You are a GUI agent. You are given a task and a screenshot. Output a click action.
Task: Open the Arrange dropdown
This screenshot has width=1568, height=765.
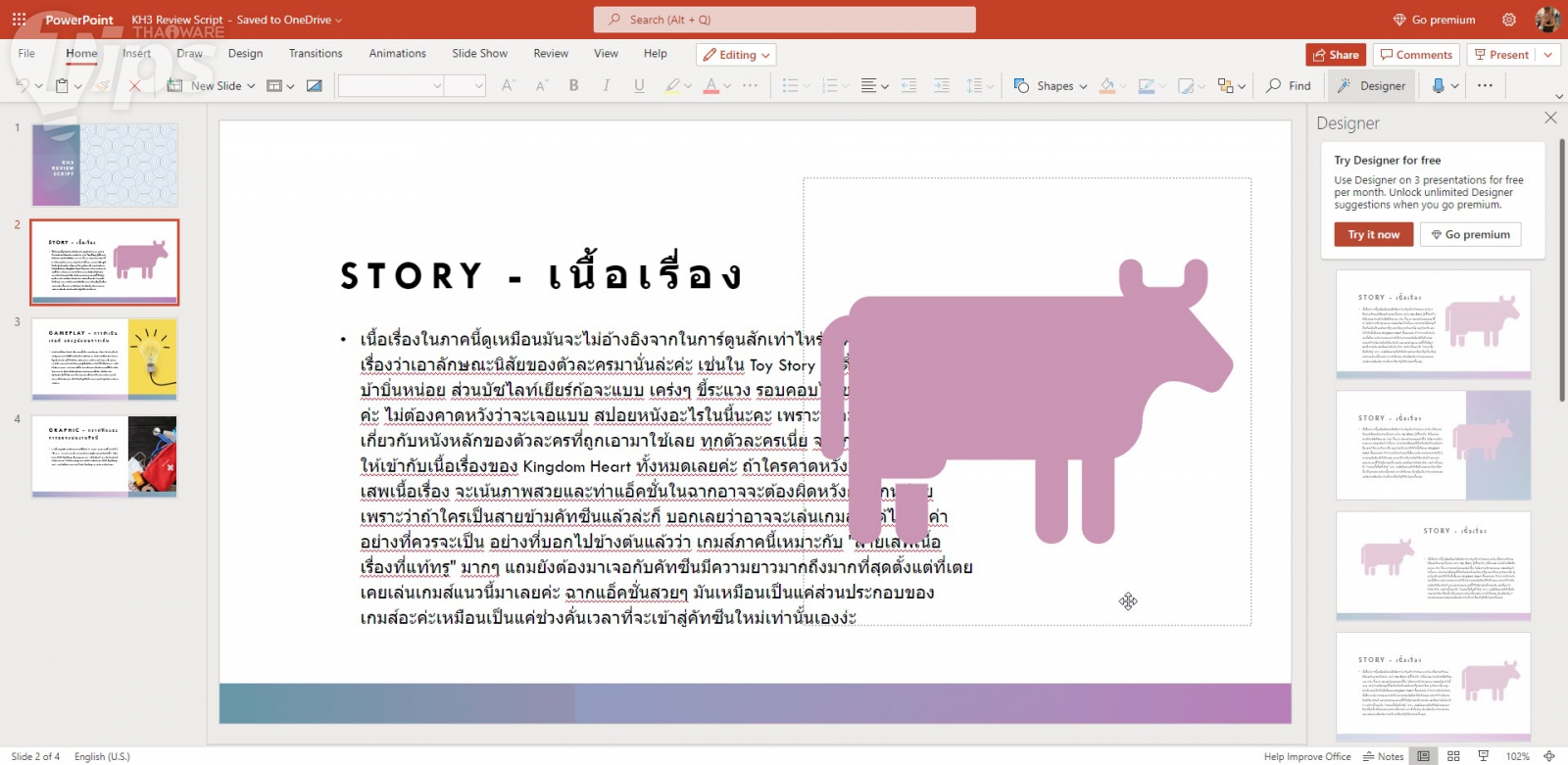pos(1231,86)
